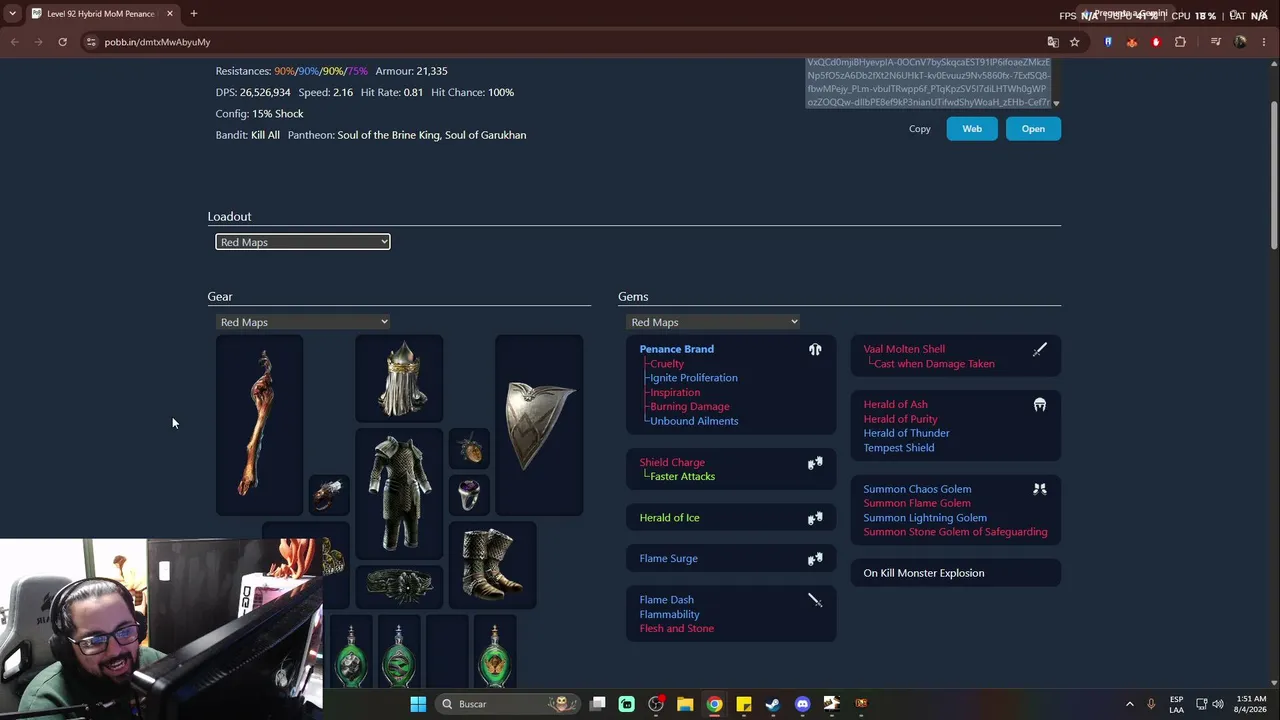This screenshot has width=1280, height=720.
Task: Click the Faster Attacks support gem
Action: (x=683, y=477)
